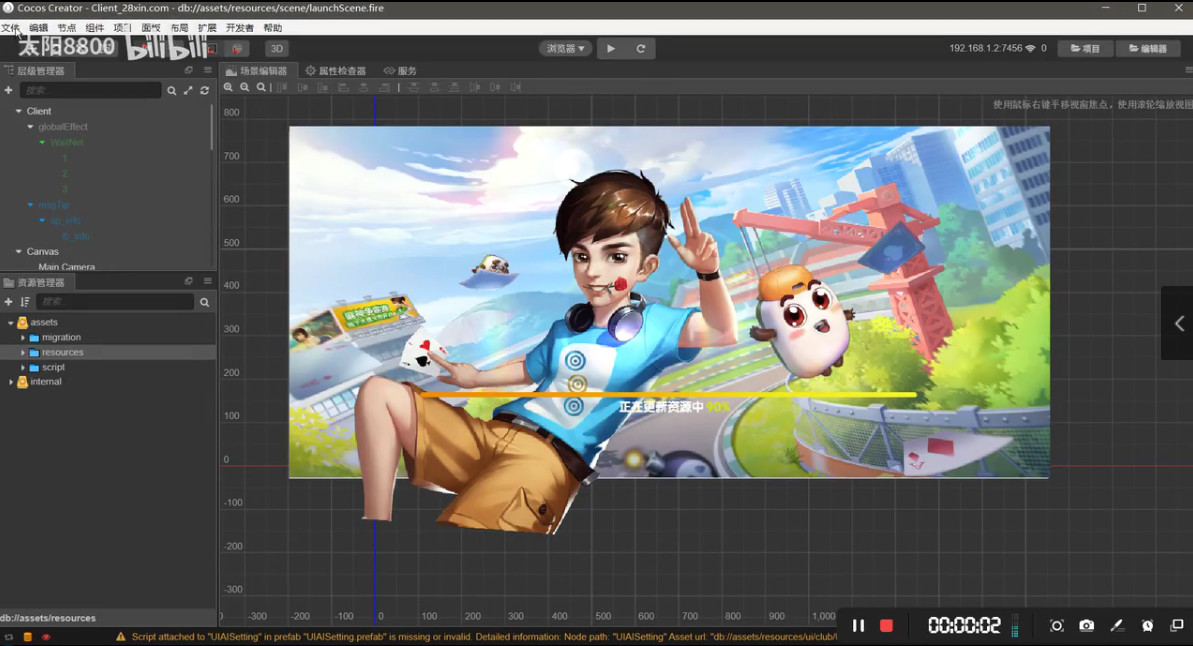The height and width of the screenshot is (646, 1193).
Task: Refresh the hierarchy panel list
Action: pyautogui.click(x=205, y=91)
